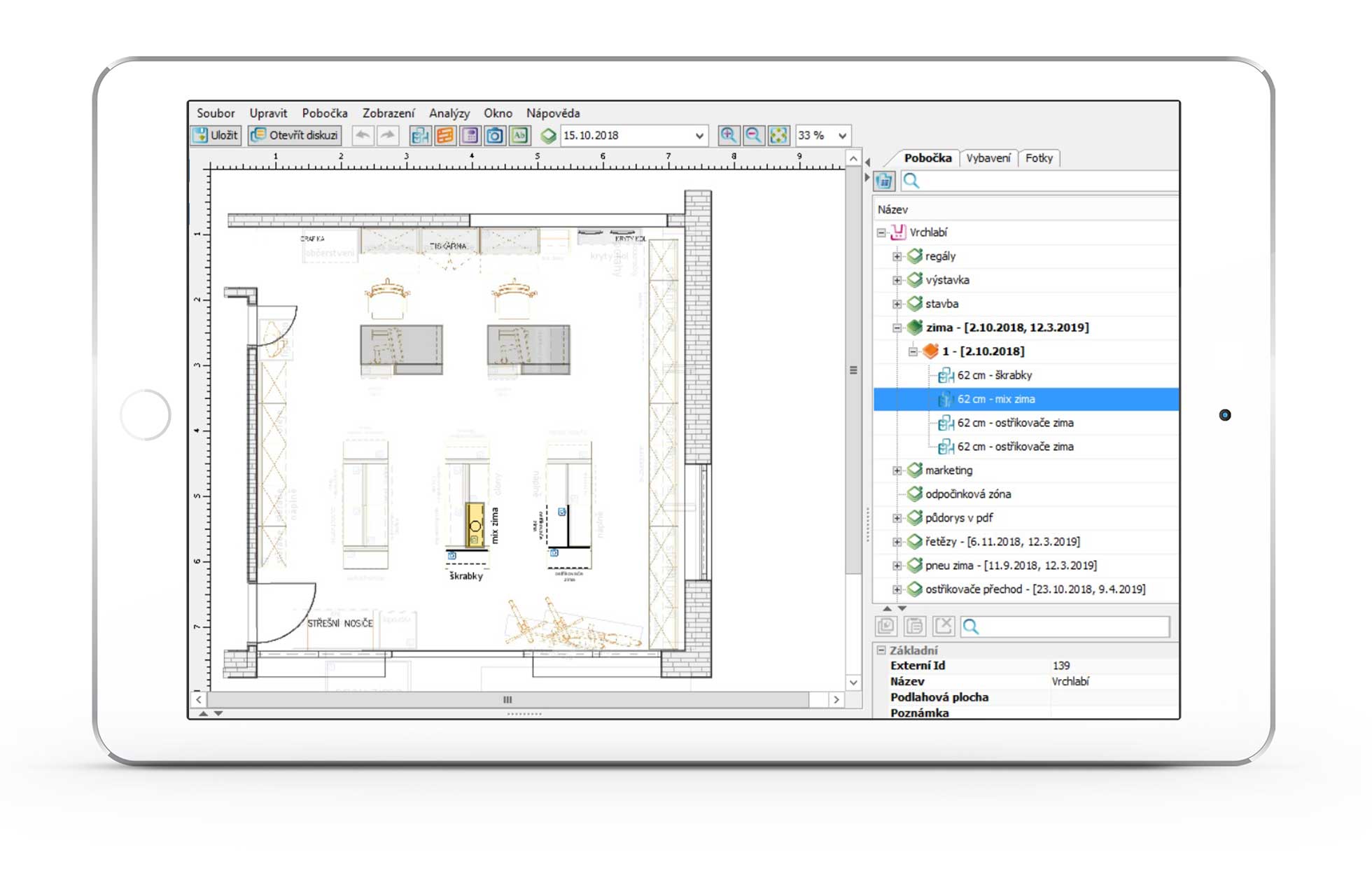Click the blue planogram shelves toolbar icon
Screen dimensions: 1372x873
pyautogui.click(x=420, y=136)
